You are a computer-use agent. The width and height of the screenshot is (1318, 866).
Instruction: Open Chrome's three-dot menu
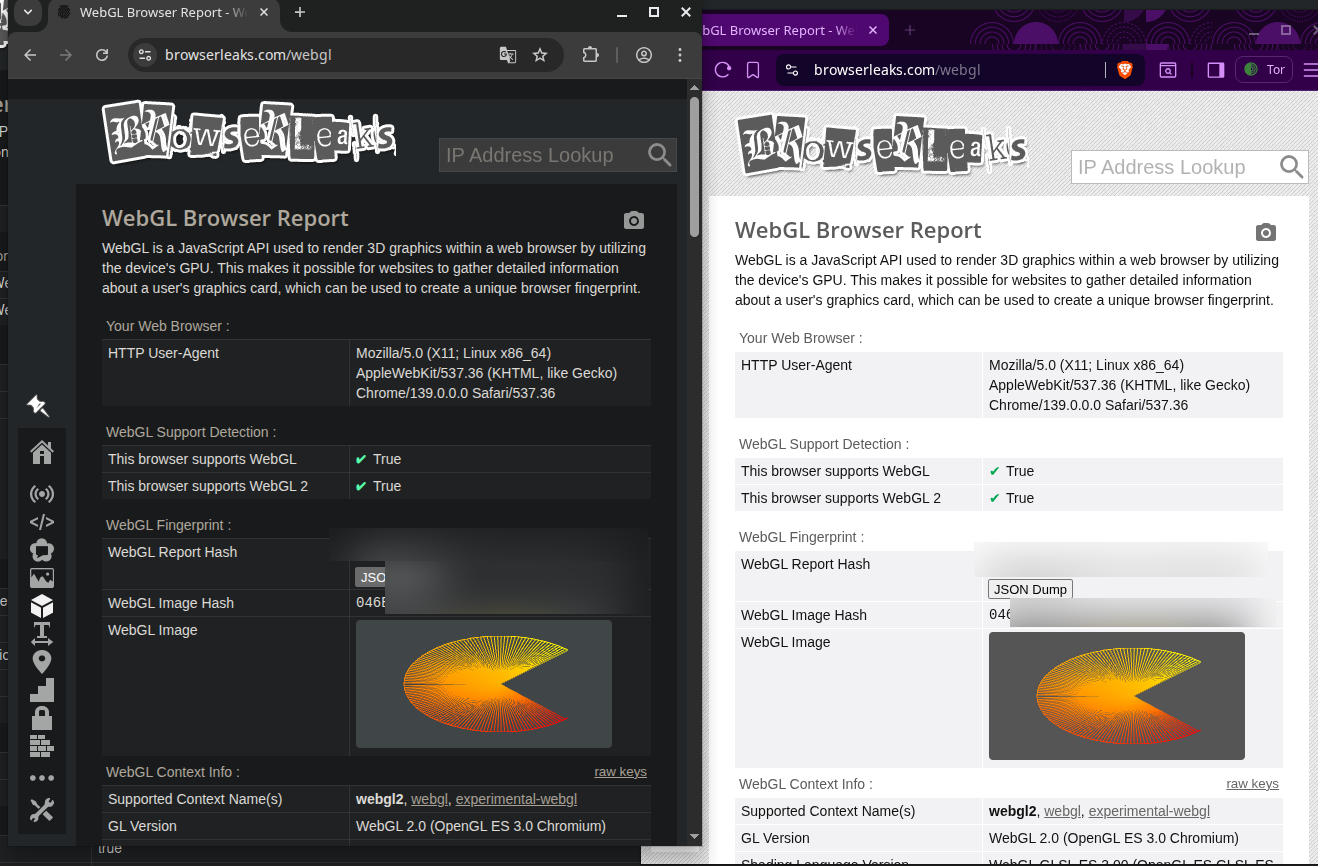(x=680, y=55)
